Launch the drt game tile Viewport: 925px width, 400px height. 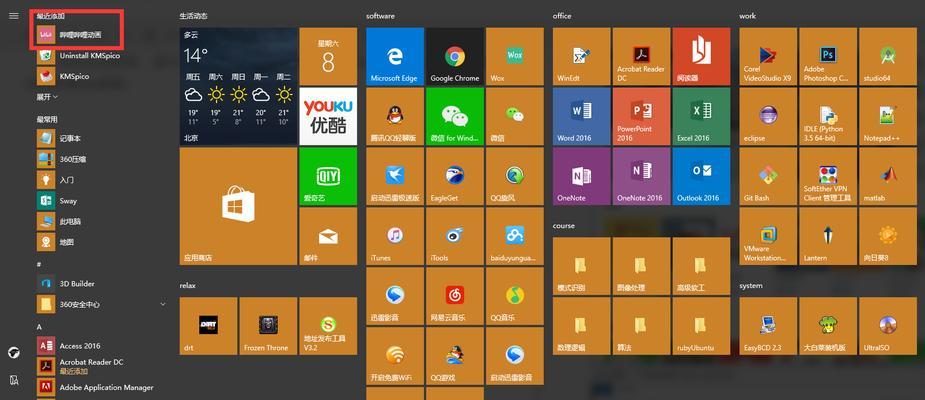tap(208, 326)
